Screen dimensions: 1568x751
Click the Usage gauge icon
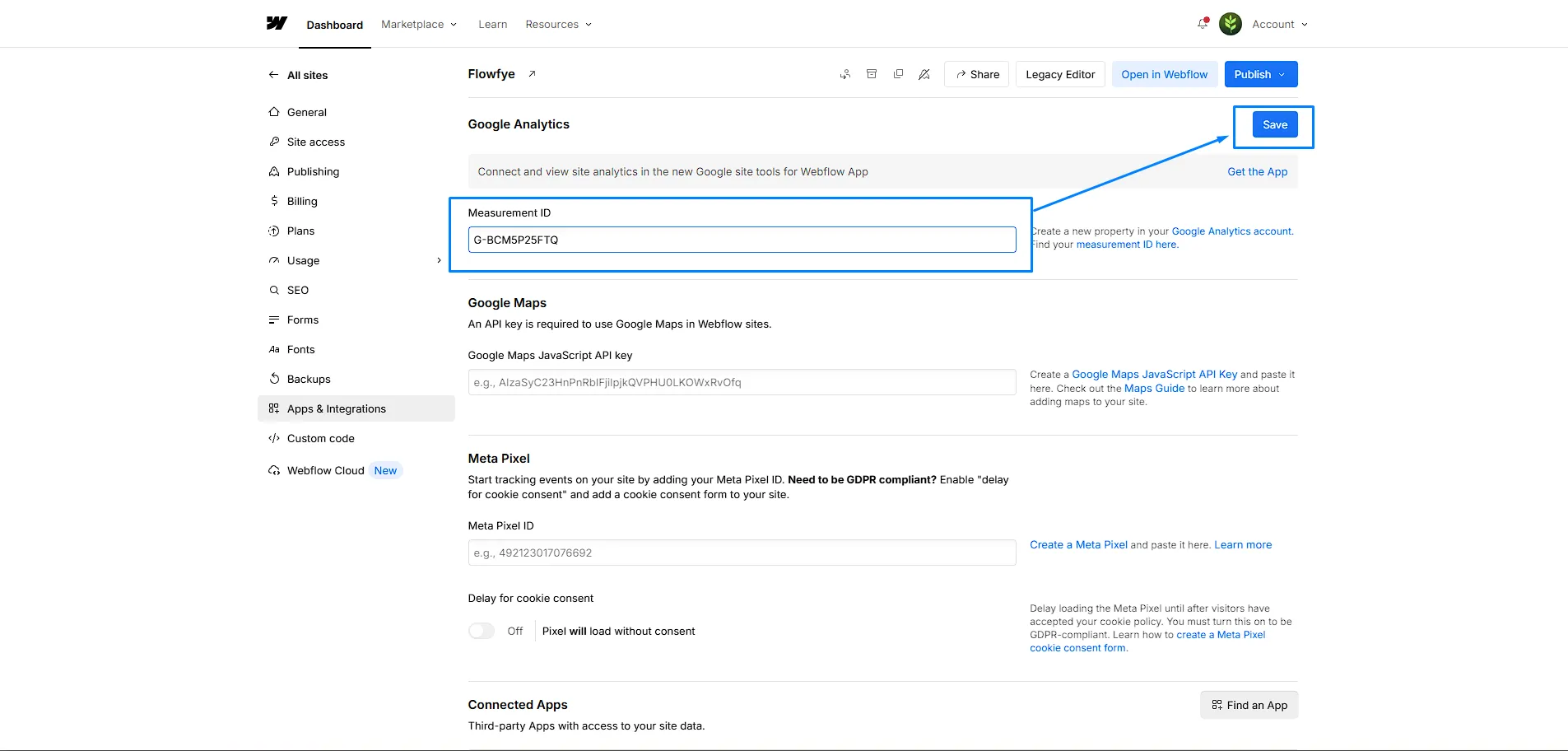coord(274,260)
